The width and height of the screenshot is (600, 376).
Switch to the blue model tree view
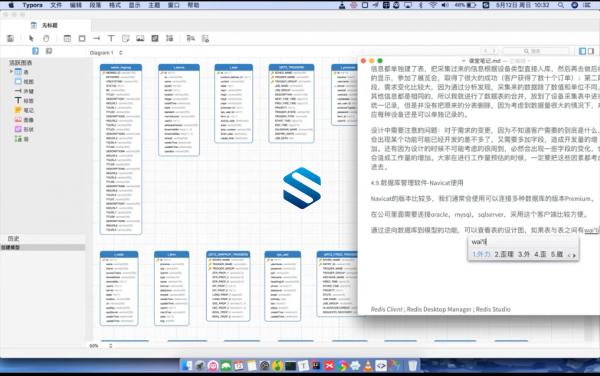pyautogui.click(x=35, y=51)
